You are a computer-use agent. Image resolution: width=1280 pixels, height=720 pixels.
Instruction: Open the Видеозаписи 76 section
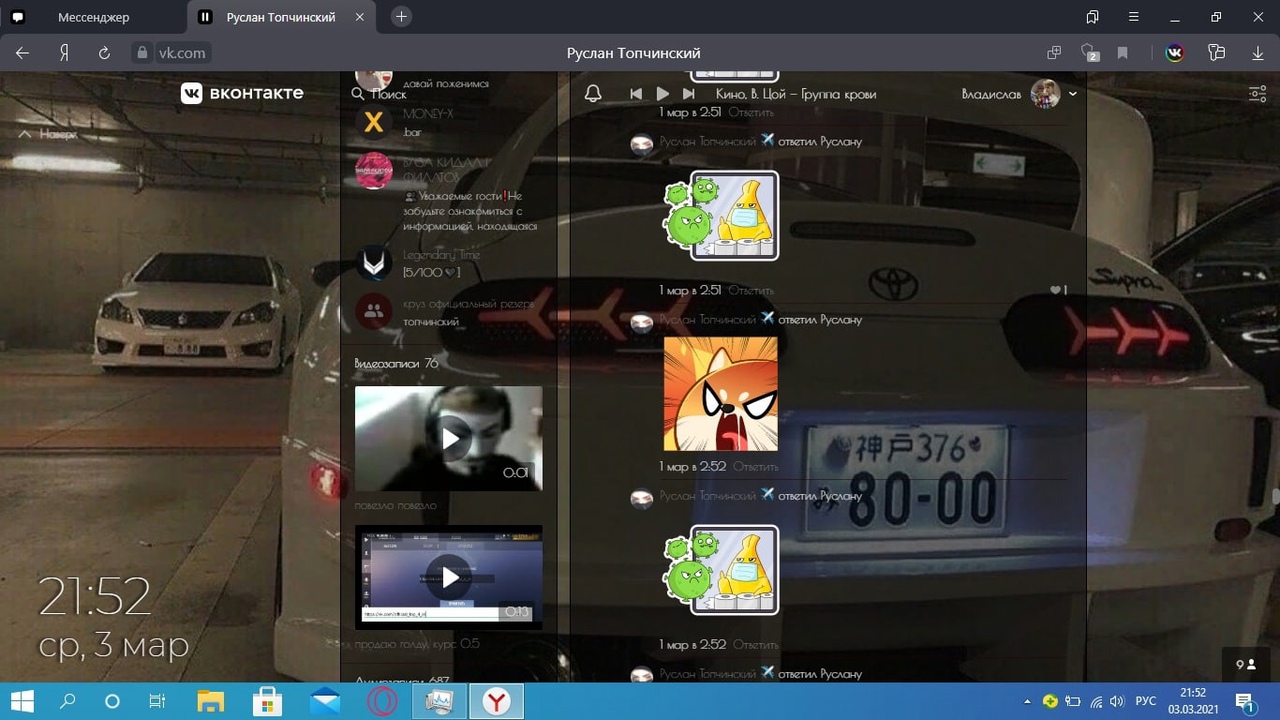396,363
